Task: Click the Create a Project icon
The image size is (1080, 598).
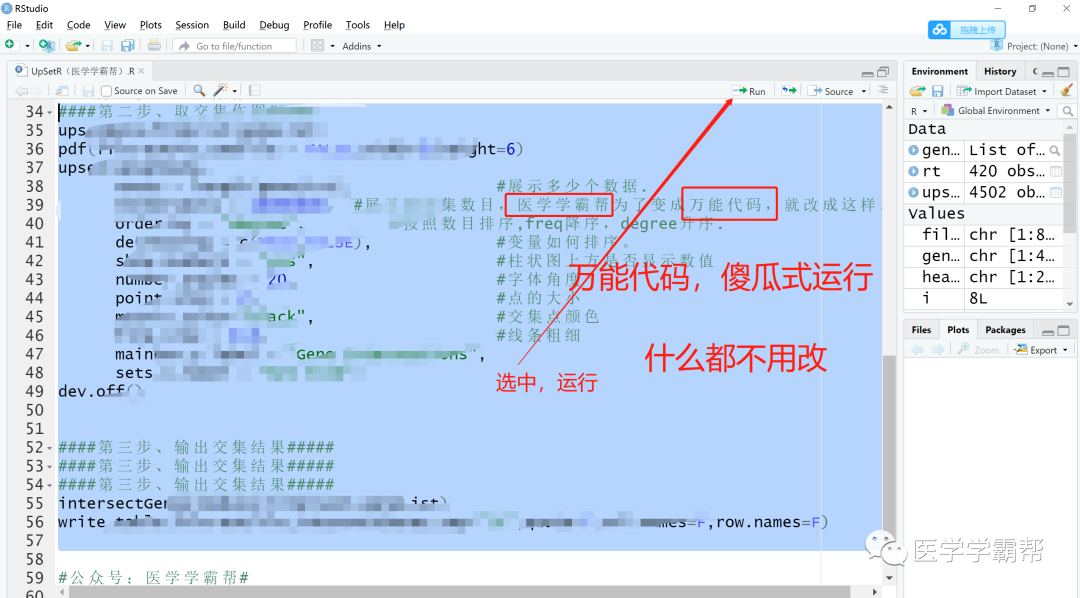Action: coord(46,45)
